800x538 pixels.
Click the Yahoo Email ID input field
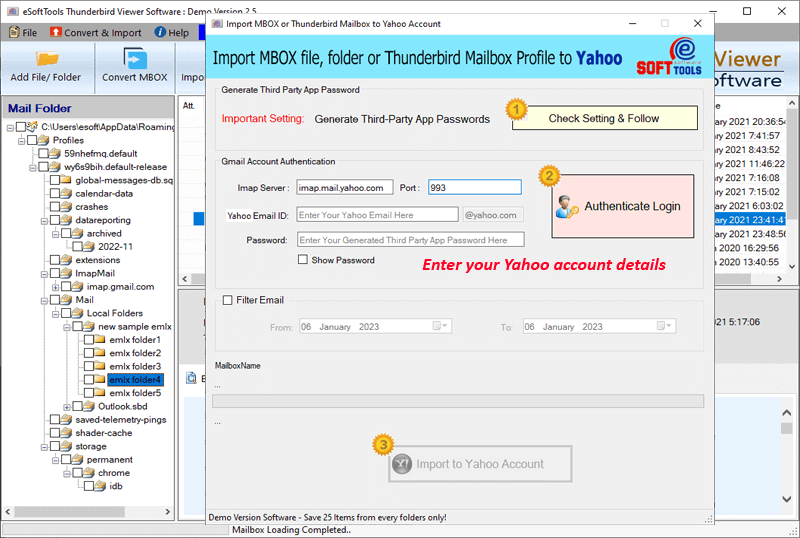[378, 215]
